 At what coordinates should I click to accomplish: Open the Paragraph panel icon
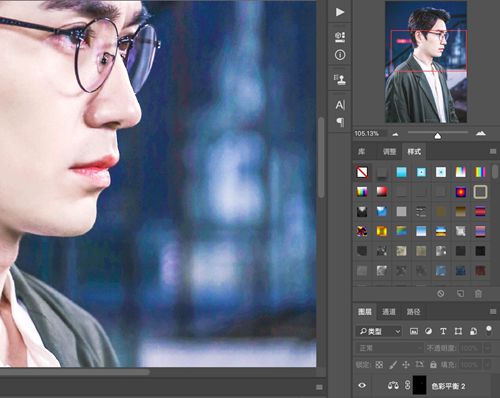point(340,122)
